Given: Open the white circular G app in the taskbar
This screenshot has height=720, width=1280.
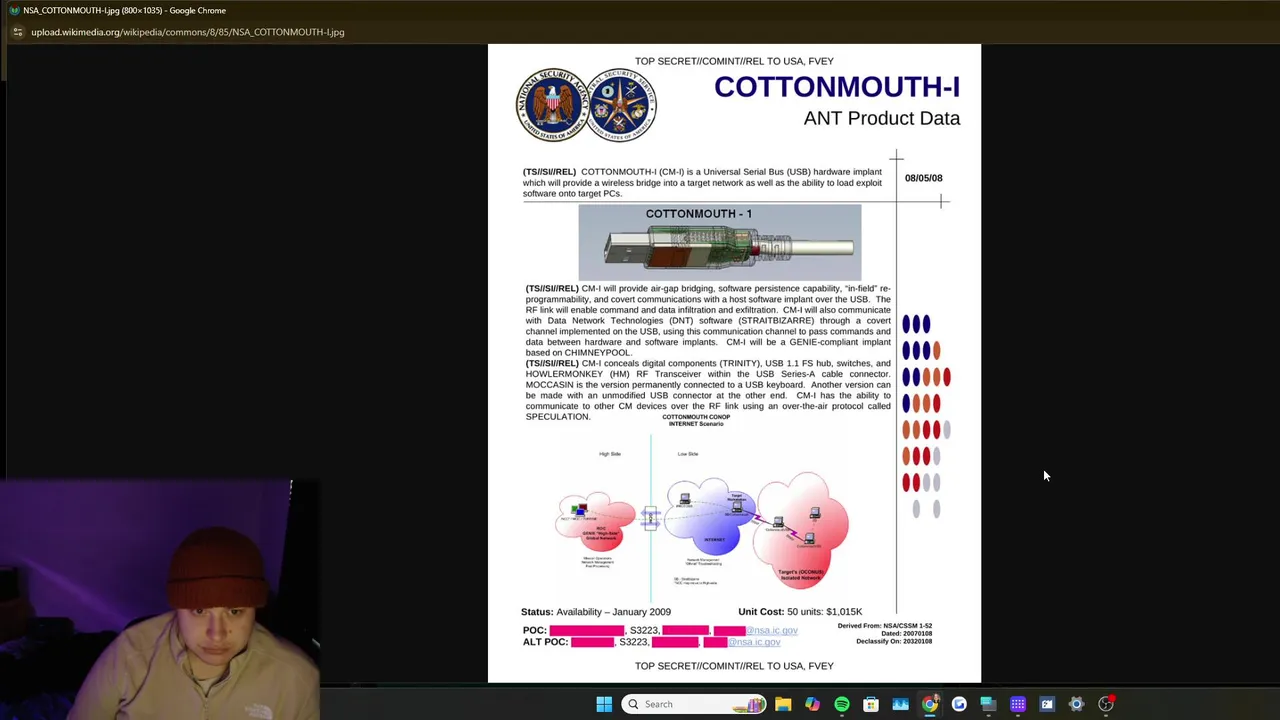Looking at the screenshot, I should click(959, 704).
